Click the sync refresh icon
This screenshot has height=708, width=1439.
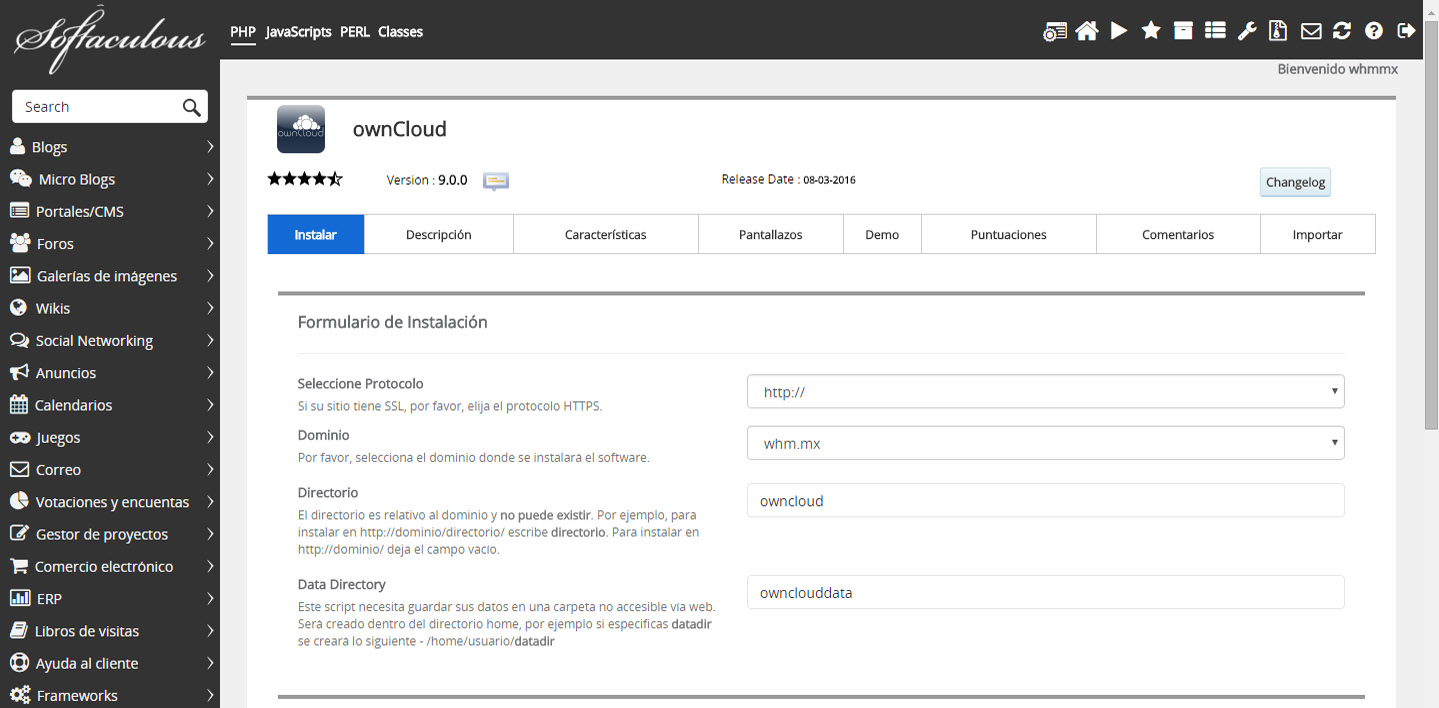[x=1342, y=31]
